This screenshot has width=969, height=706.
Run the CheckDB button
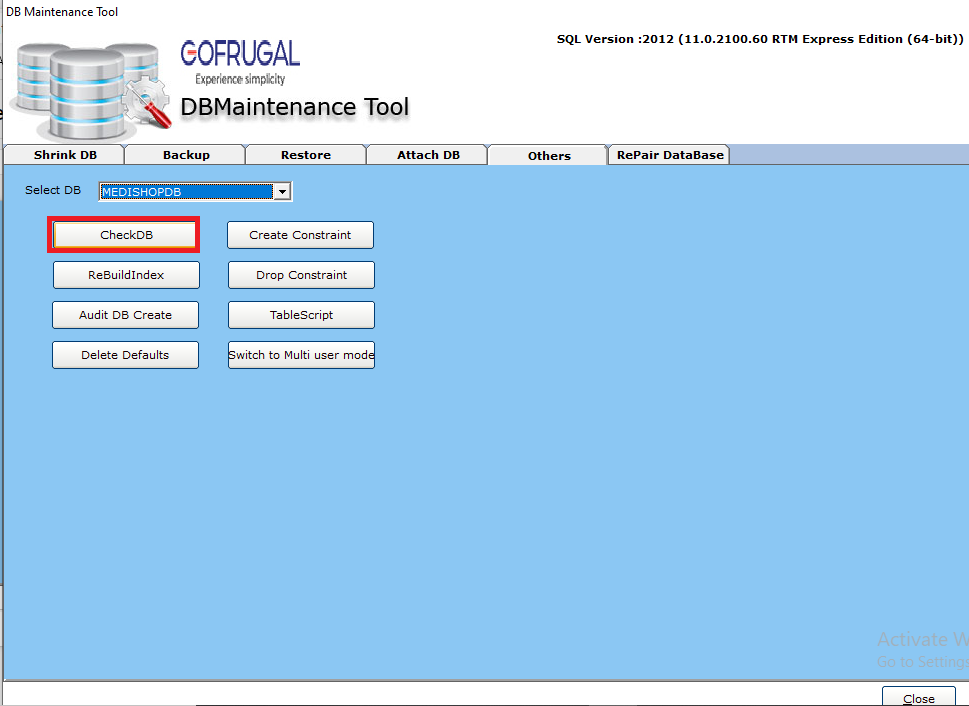coord(126,235)
